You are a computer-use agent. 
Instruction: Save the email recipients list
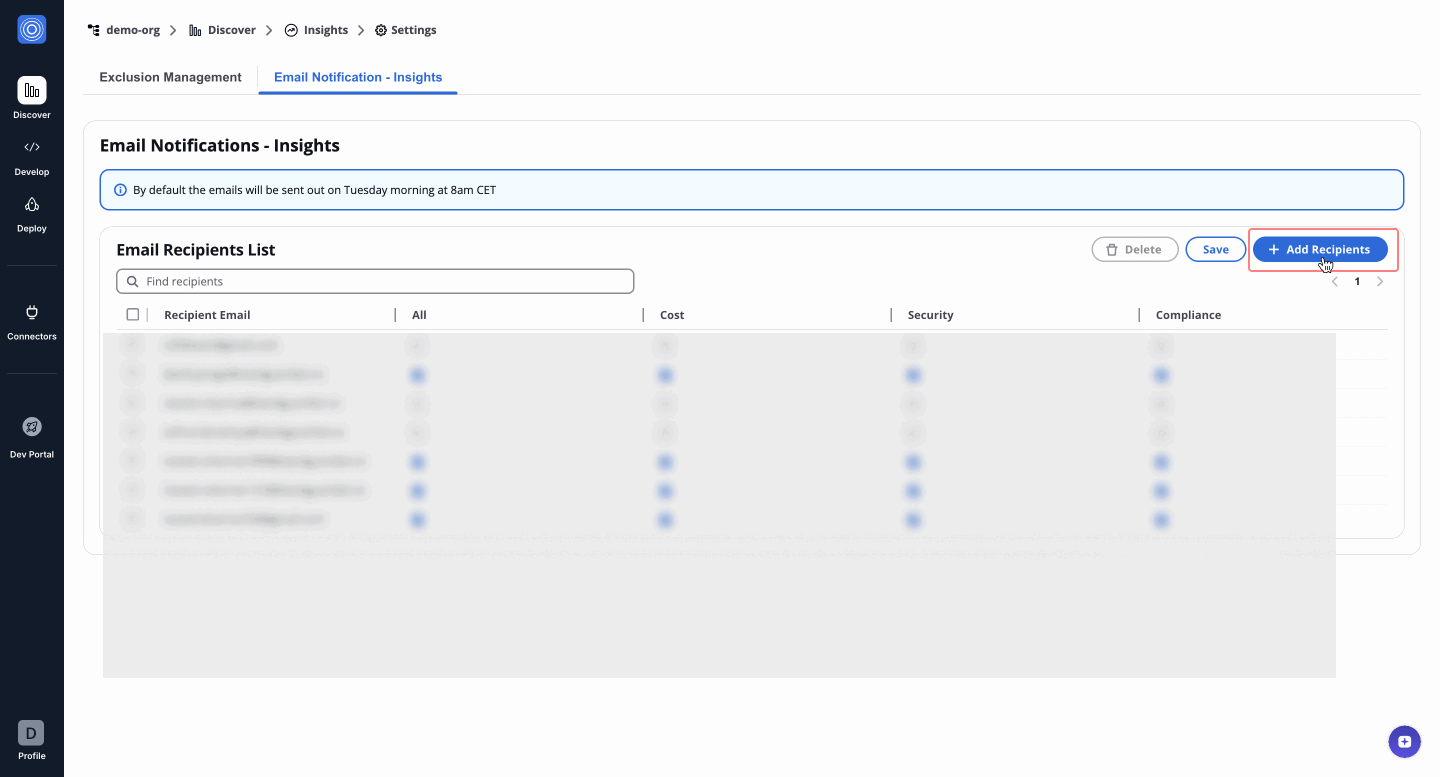(x=1215, y=249)
